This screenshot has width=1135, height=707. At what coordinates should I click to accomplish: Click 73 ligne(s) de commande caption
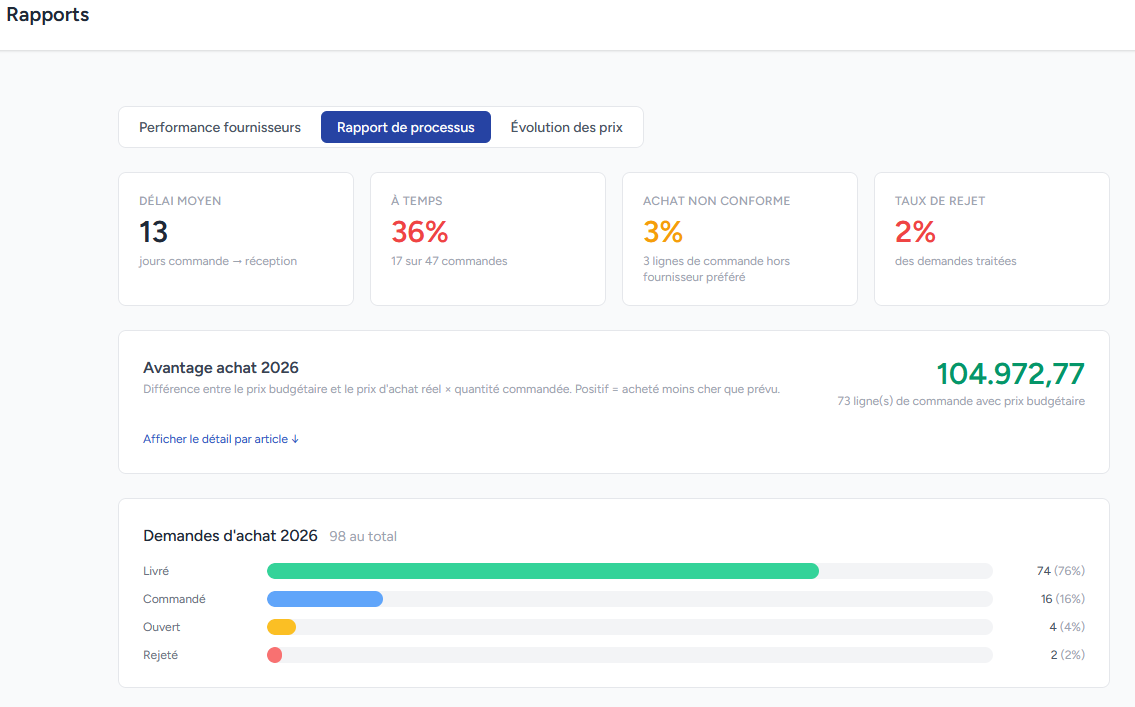[x=961, y=401]
